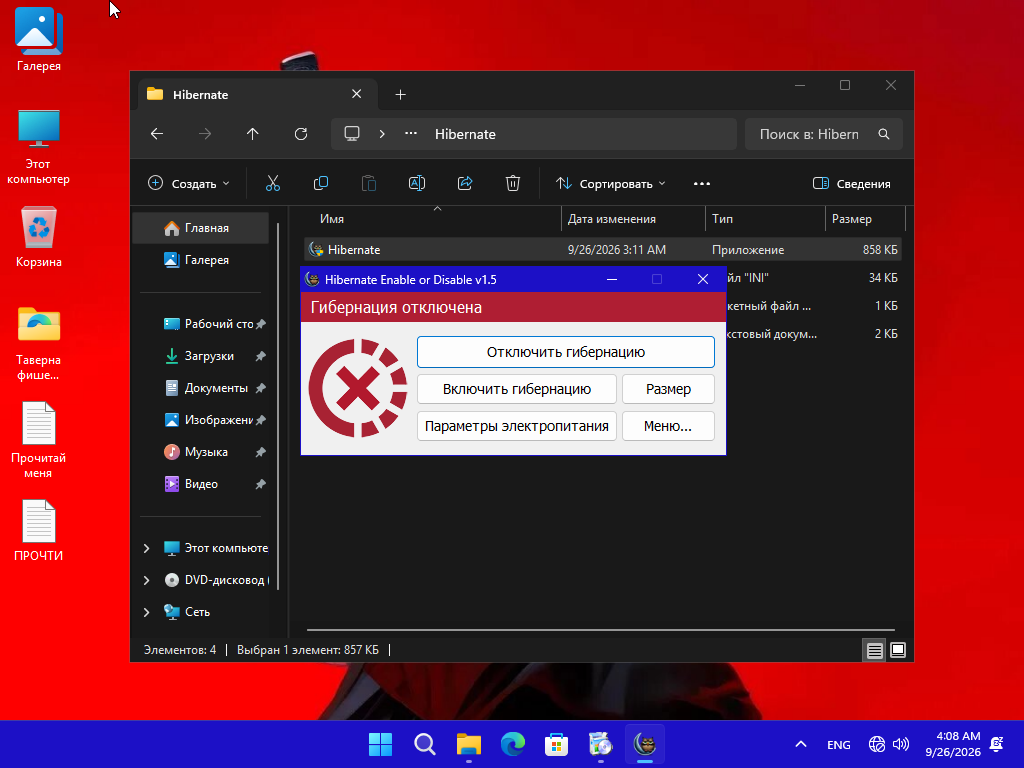Image resolution: width=1024 pixels, height=768 pixels.
Task: Go back with the Explorer back arrow
Action: (157, 134)
